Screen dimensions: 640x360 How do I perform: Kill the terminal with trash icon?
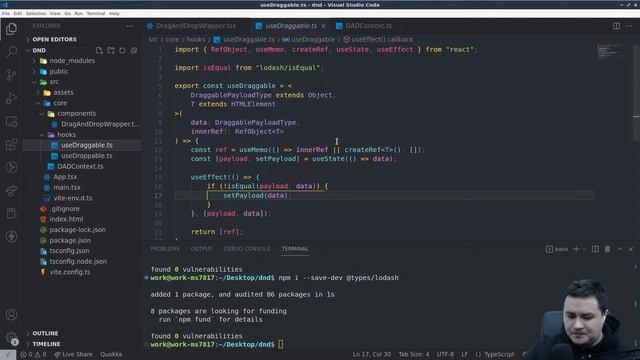[607, 249]
